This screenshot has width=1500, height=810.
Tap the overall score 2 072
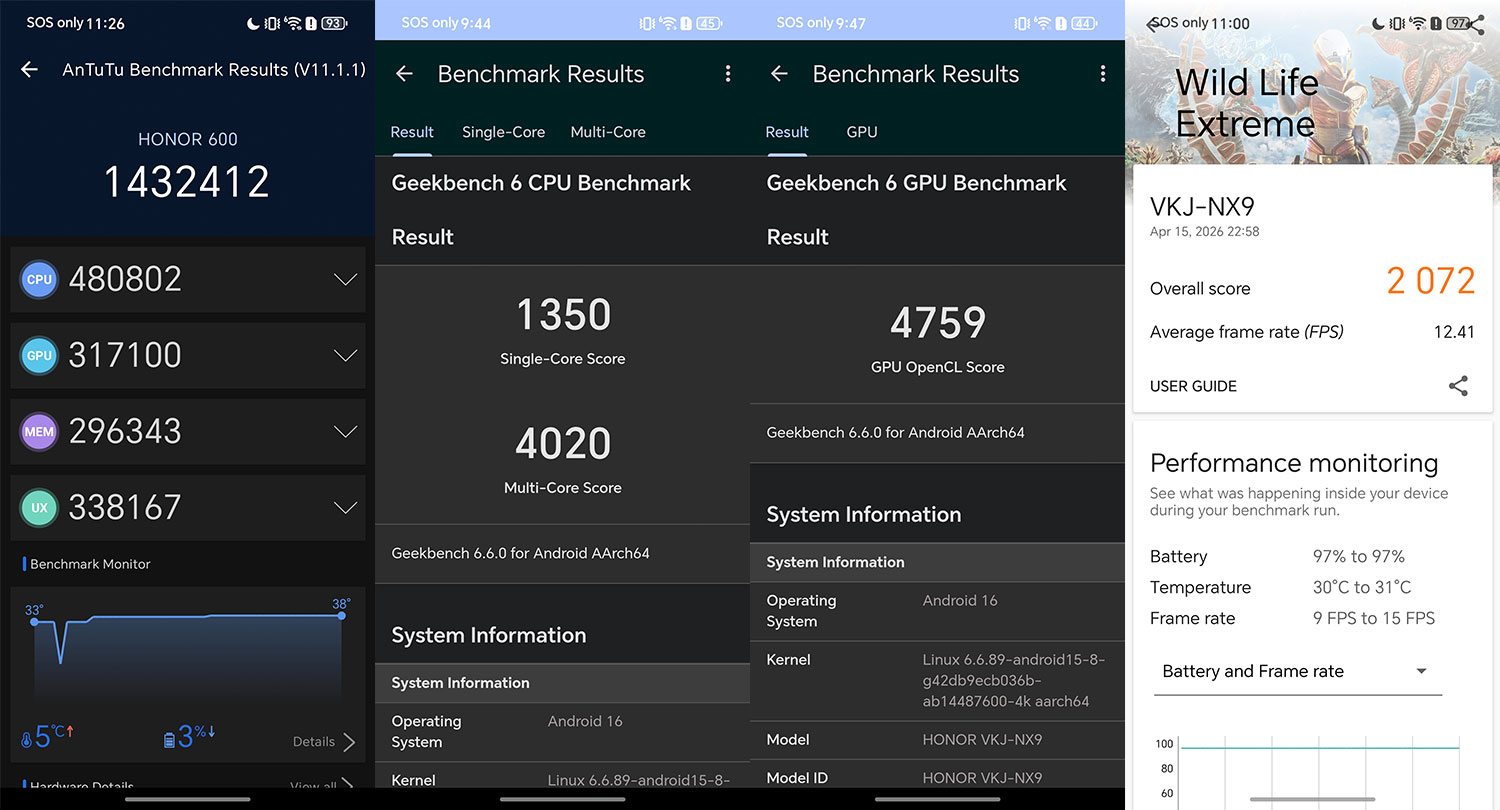point(1431,281)
